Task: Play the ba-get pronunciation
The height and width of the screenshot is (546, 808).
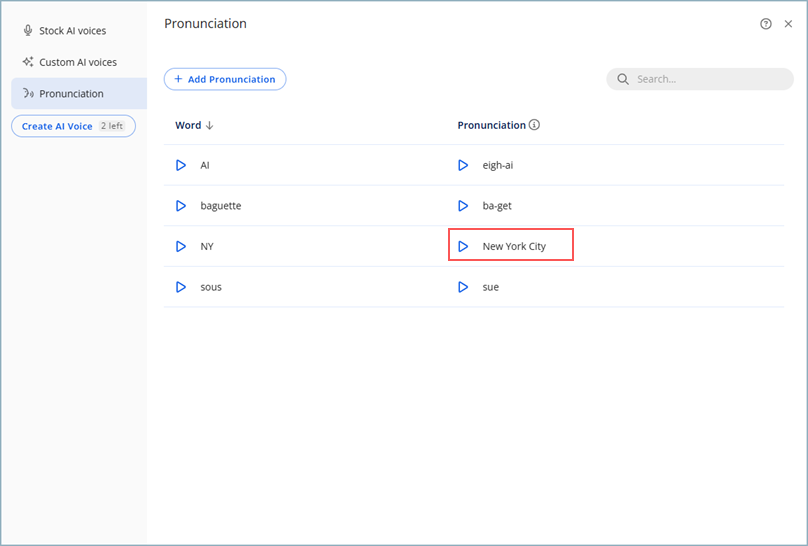Action: pos(463,206)
